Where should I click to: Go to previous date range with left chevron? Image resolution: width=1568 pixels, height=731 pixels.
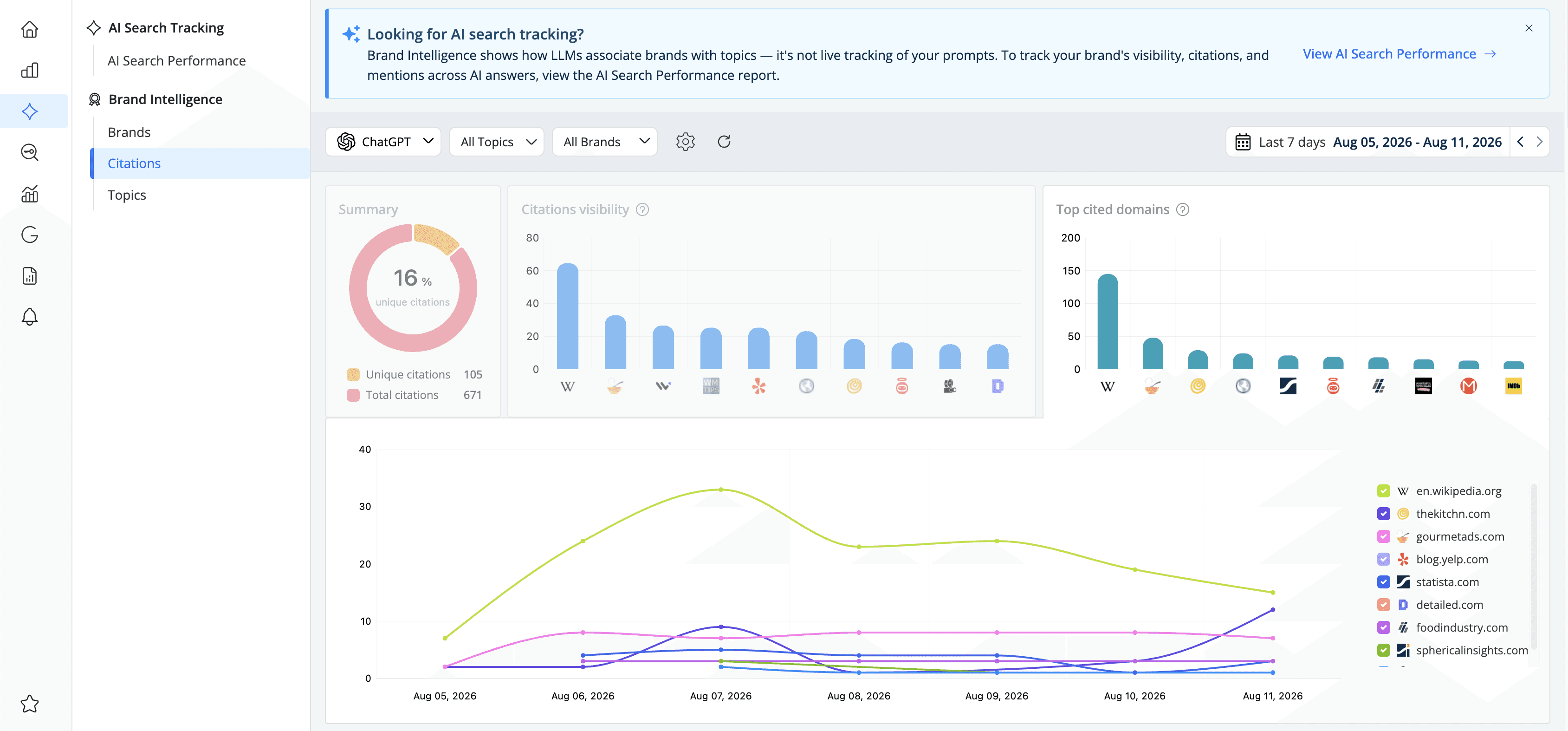tap(1520, 142)
